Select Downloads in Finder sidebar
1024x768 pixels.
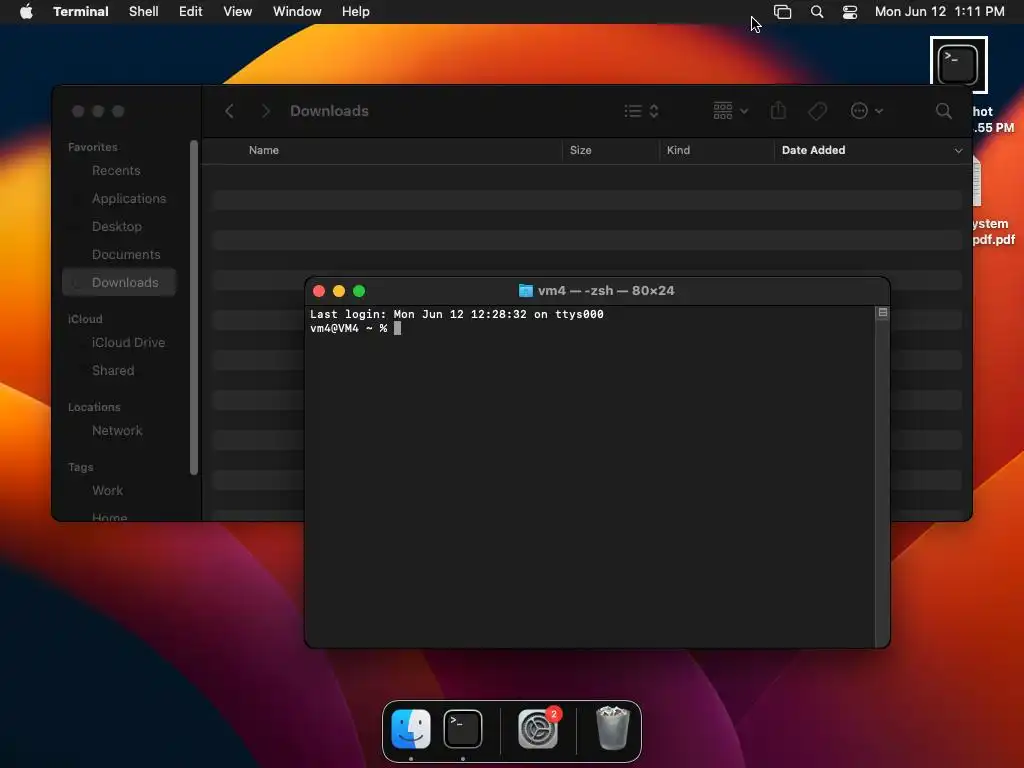pos(119,282)
